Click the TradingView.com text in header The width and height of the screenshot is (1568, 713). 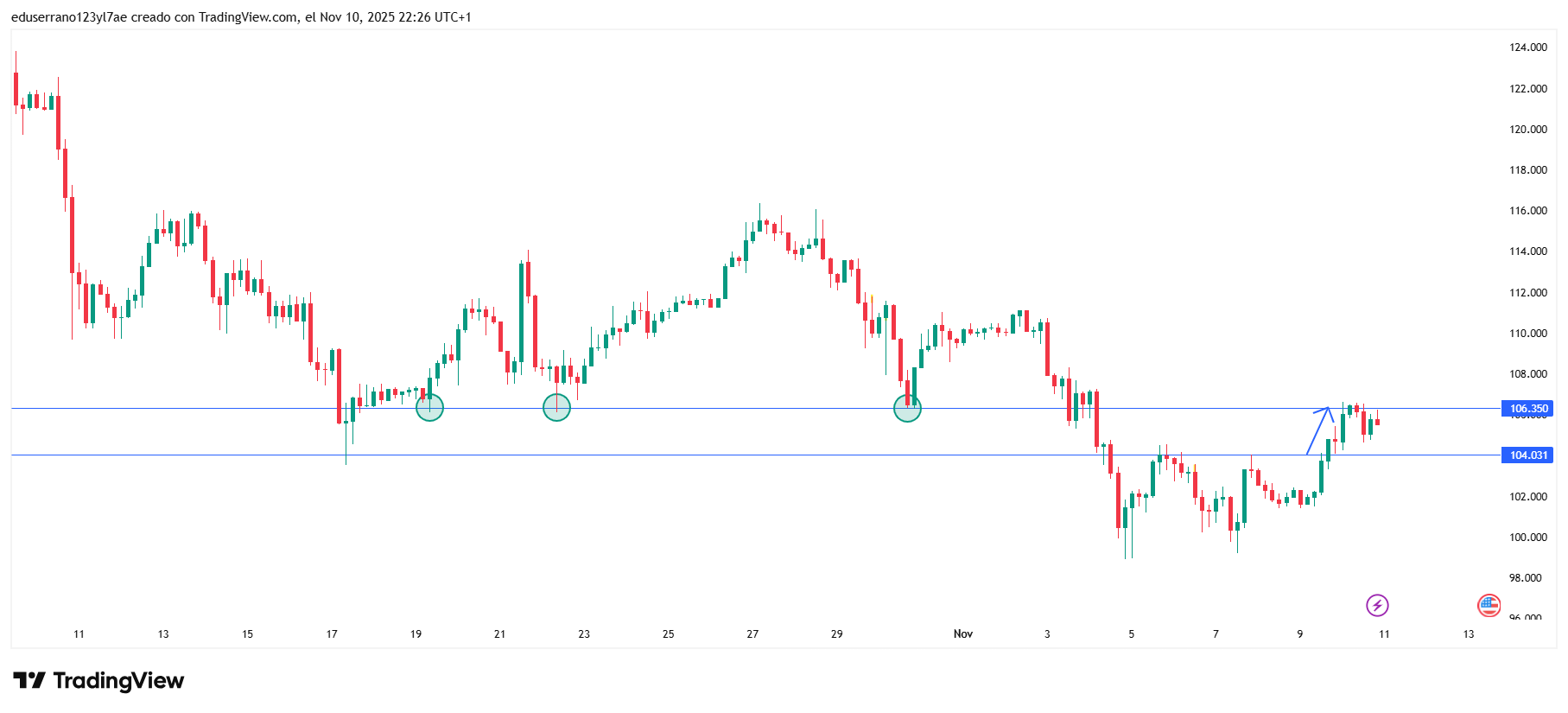click(248, 17)
